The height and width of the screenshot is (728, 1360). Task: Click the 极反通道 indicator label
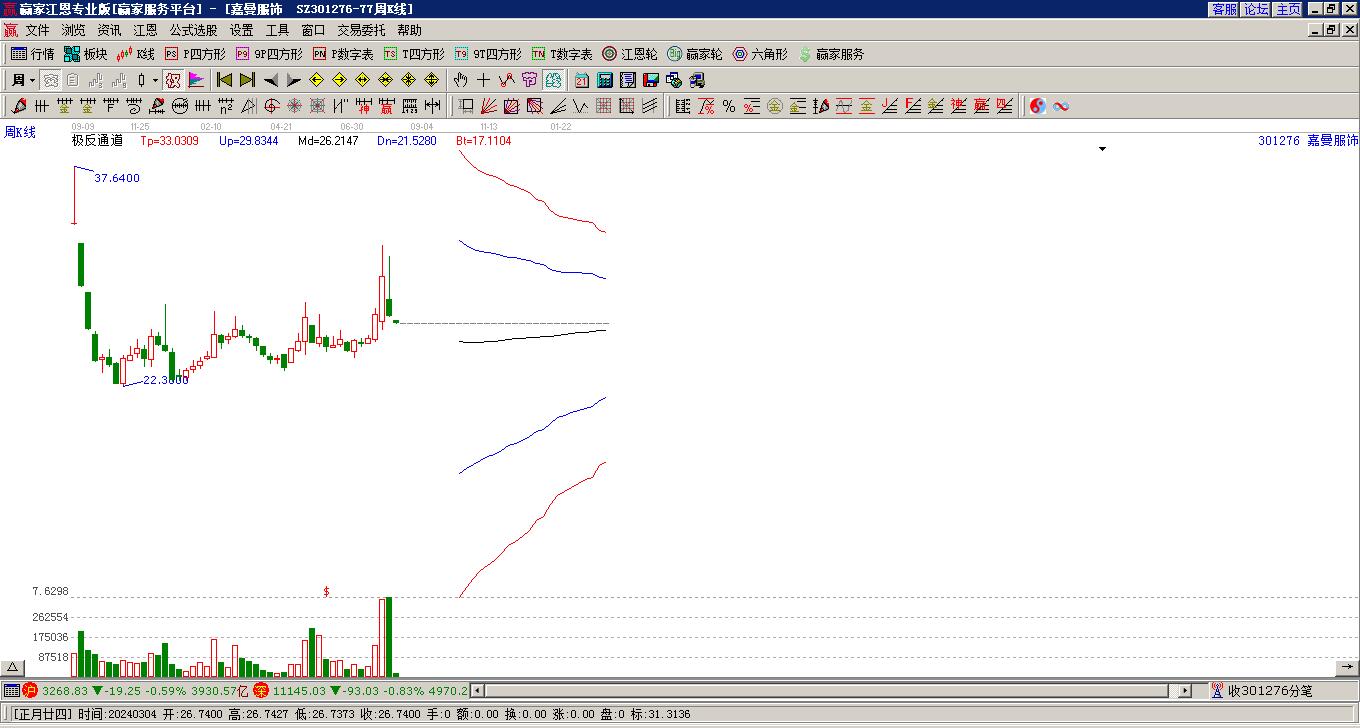pos(97,141)
